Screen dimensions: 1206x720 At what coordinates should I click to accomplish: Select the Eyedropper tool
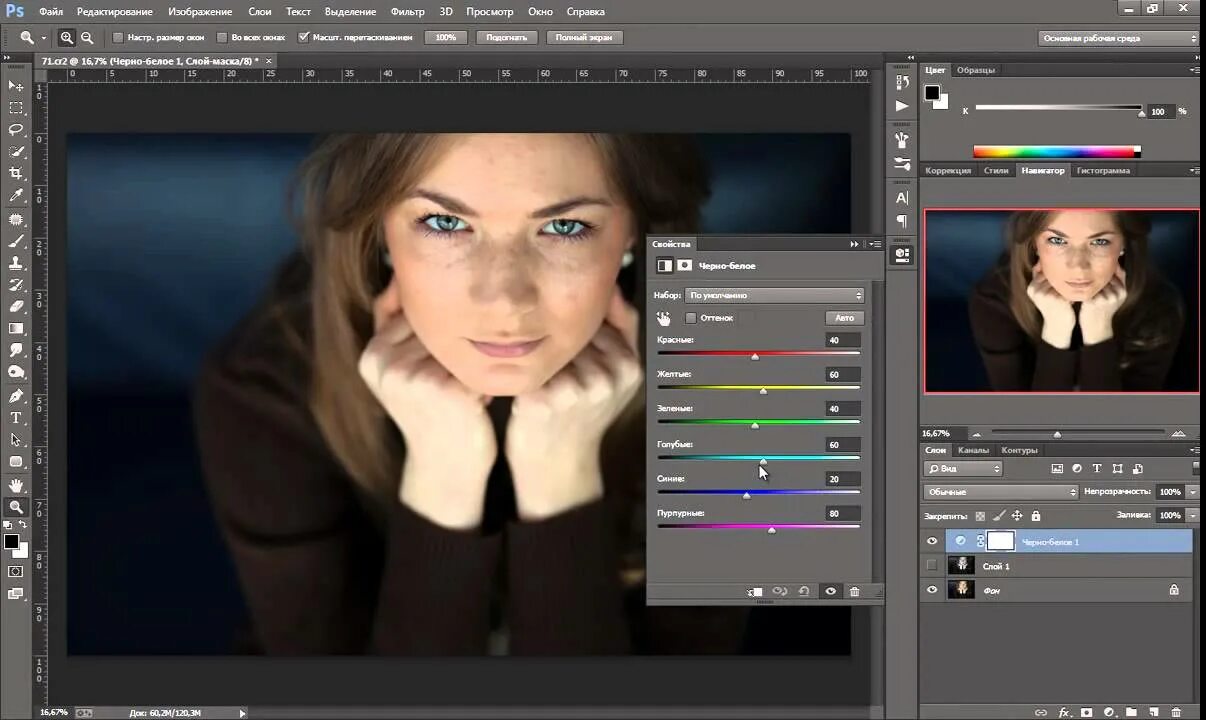tap(16, 196)
